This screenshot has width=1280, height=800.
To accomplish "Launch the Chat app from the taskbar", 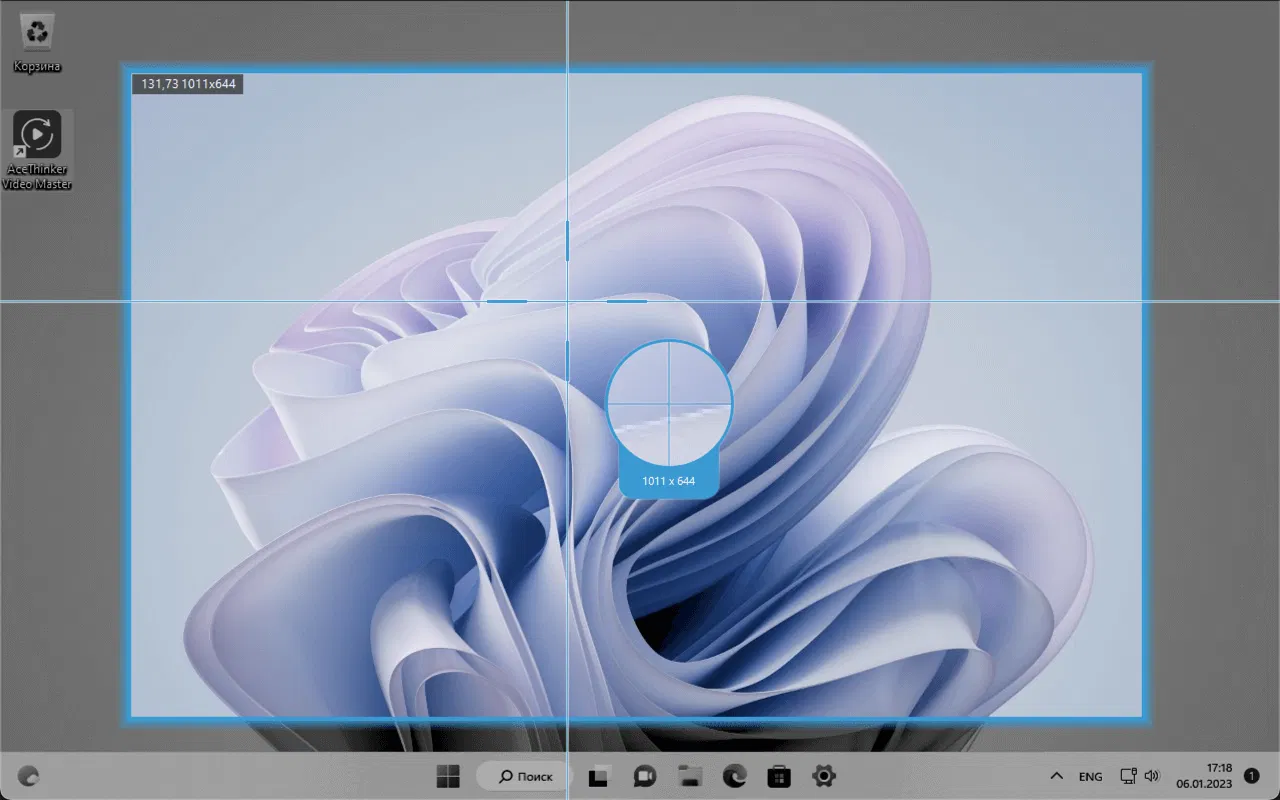I will tap(643, 776).
